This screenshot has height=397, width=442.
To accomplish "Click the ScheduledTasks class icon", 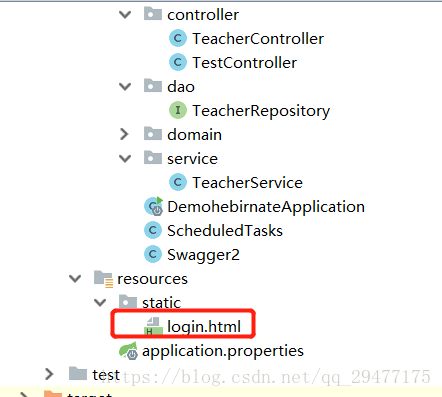I will 153,230.
